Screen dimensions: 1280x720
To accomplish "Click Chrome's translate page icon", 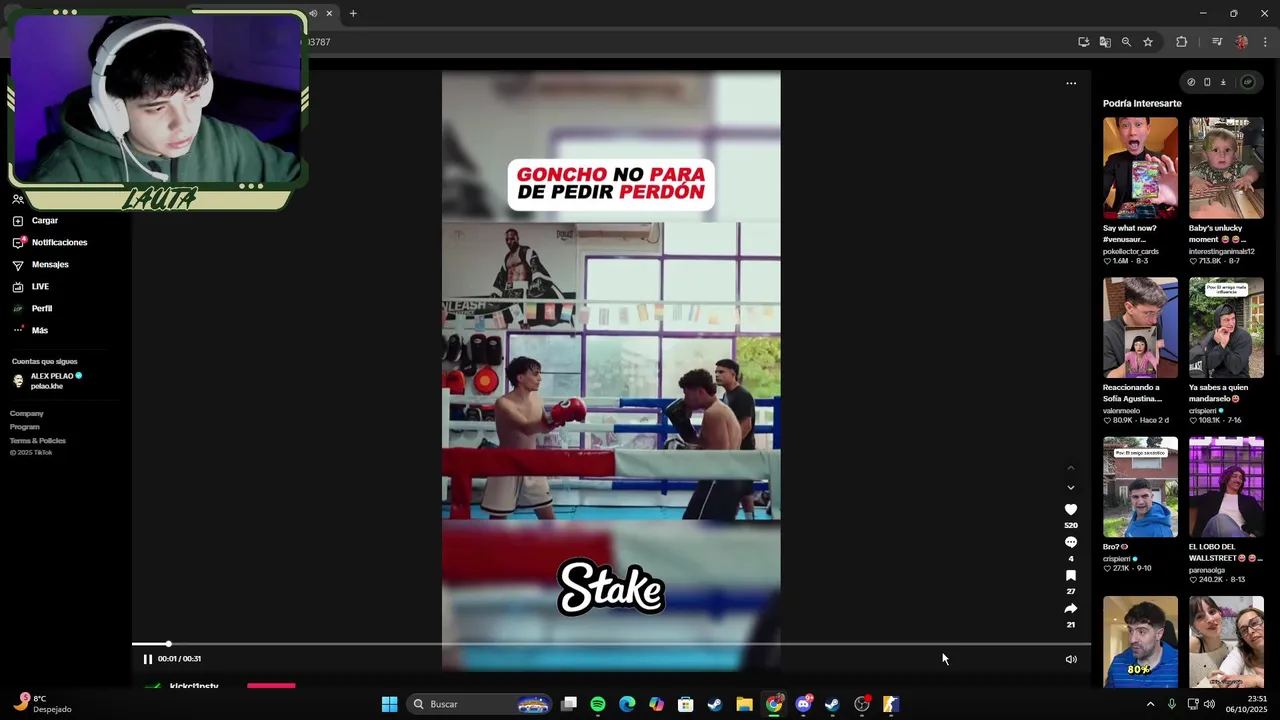I will (x=1105, y=42).
